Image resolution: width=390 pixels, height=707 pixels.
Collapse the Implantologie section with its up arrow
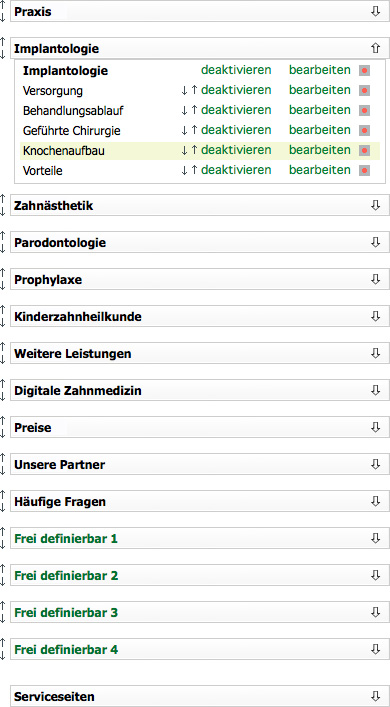point(375,48)
